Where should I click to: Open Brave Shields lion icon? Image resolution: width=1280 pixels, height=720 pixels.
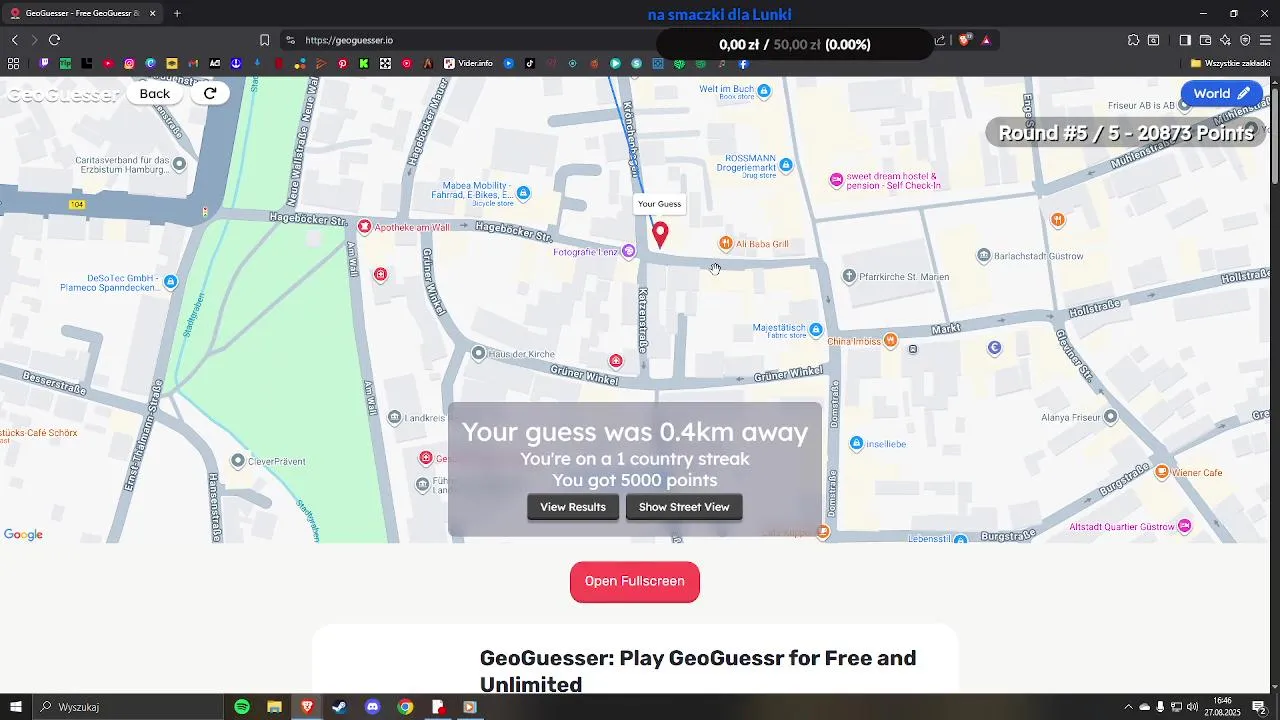(x=964, y=40)
